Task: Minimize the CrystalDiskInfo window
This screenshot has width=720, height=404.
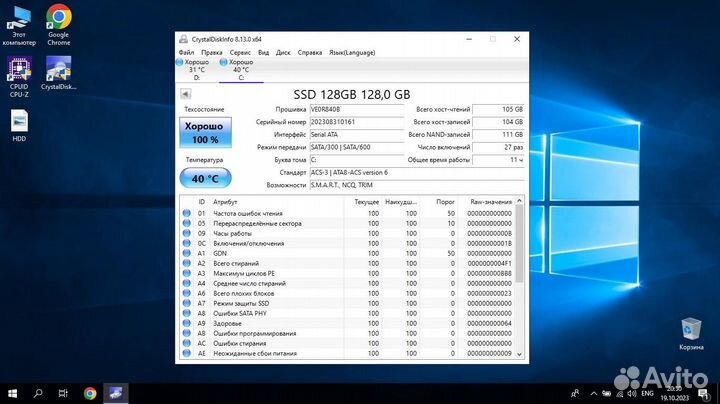Action: [x=469, y=39]
